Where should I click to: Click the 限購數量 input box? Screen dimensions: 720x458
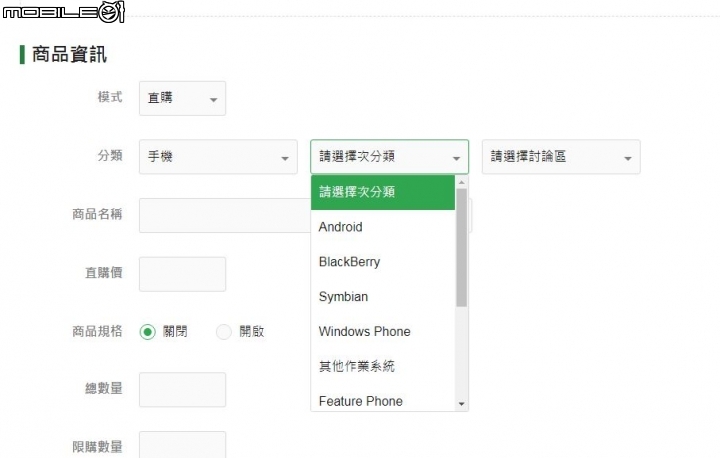pyautogui.click(x=182, y=445)
